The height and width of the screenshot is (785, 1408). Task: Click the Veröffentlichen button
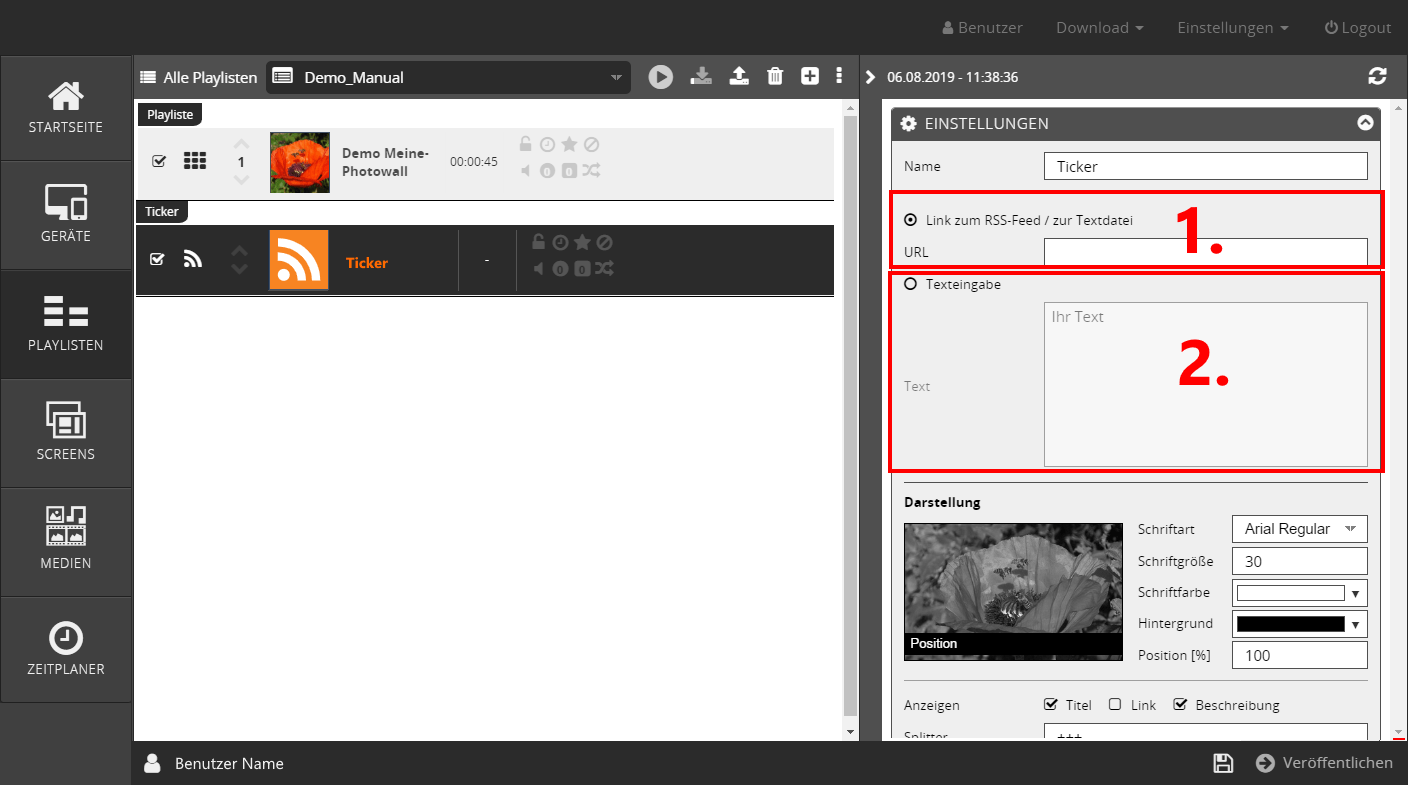click(x=1324, y=763)
